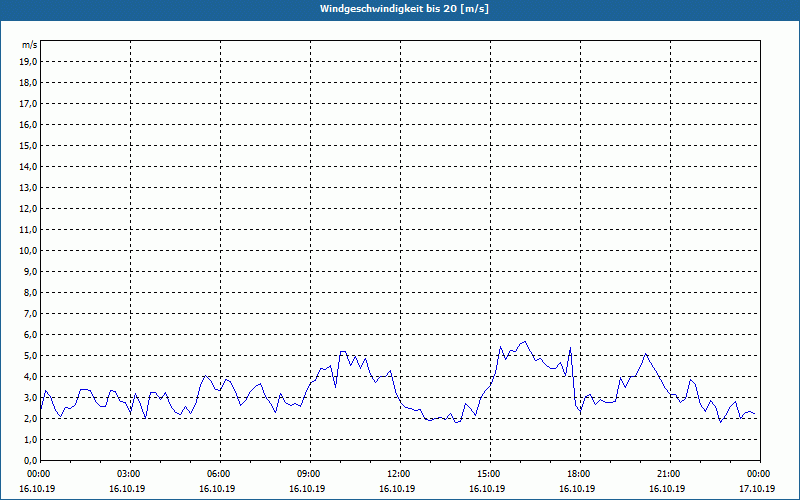Click the m/s unit label
The image size is (800, 500).
click(29, 45)
